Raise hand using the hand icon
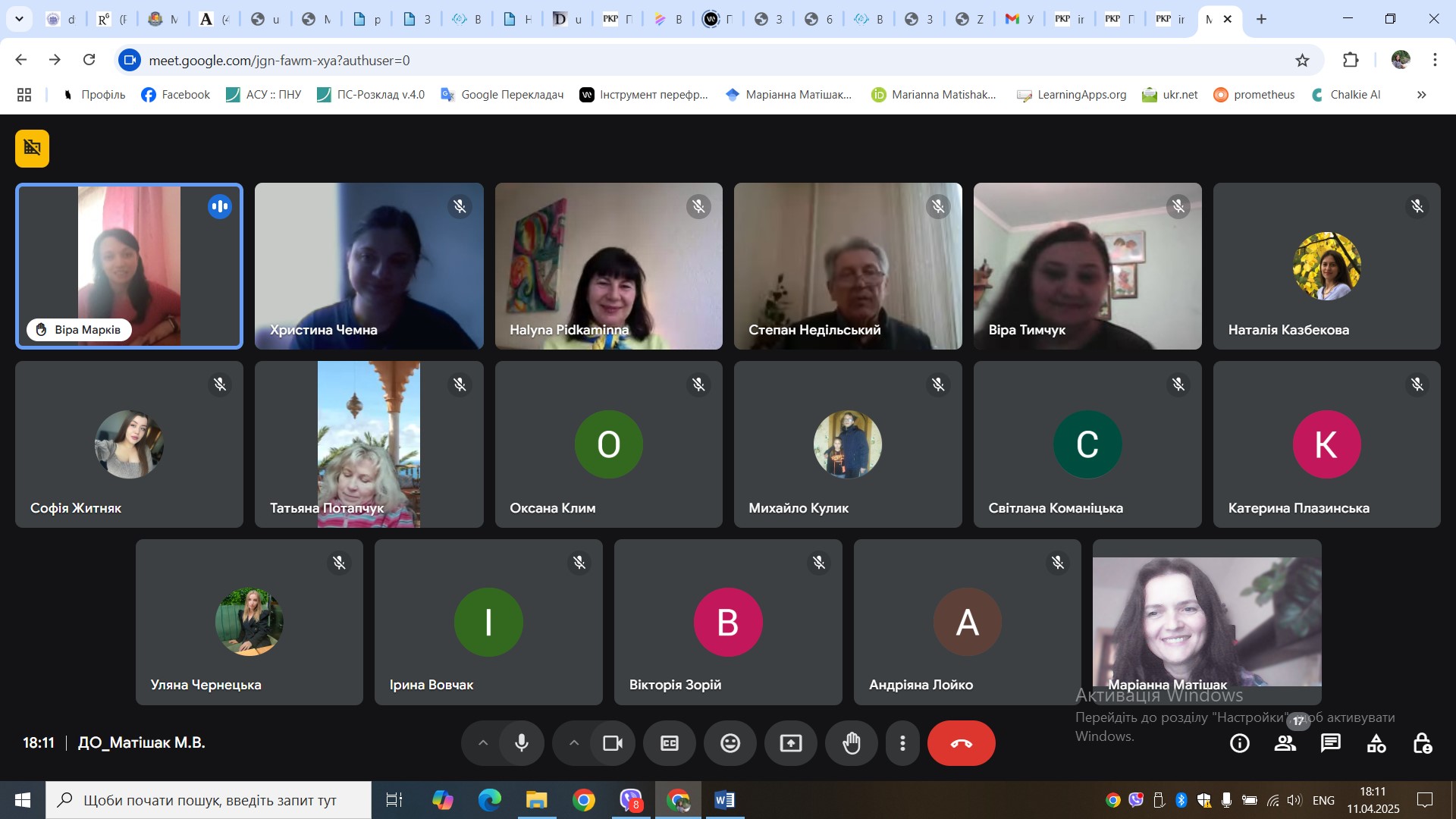This screenshot has height=819, width=1456. (x=852, y=743)
